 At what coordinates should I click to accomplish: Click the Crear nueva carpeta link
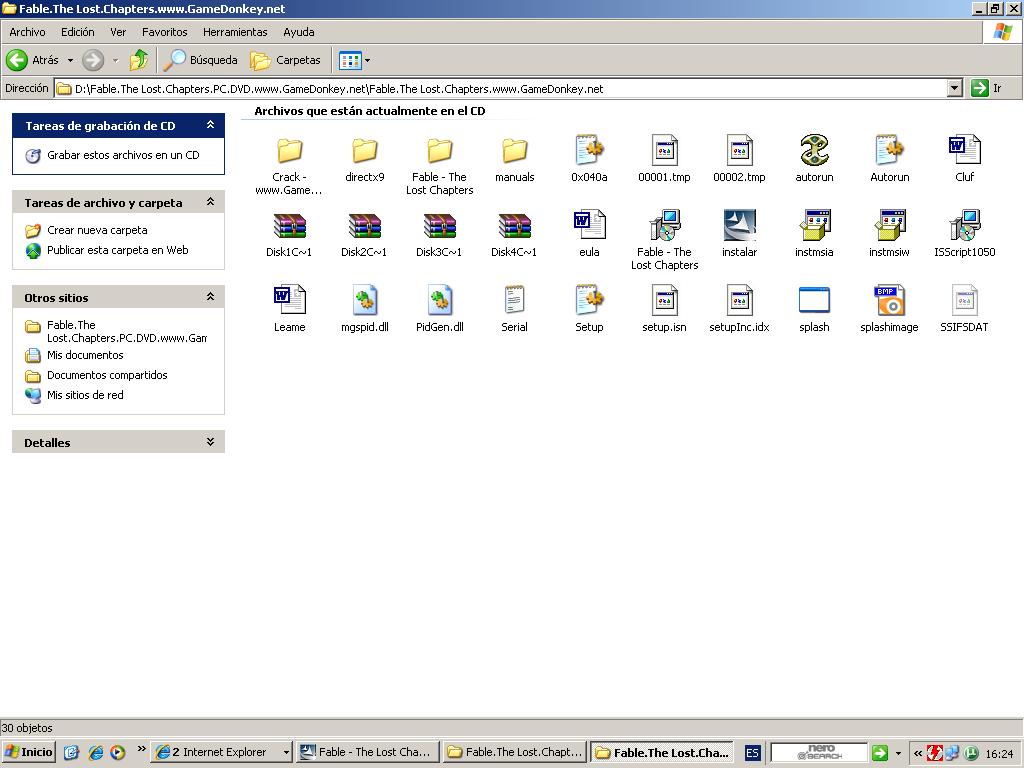click(x=97, y=230)
